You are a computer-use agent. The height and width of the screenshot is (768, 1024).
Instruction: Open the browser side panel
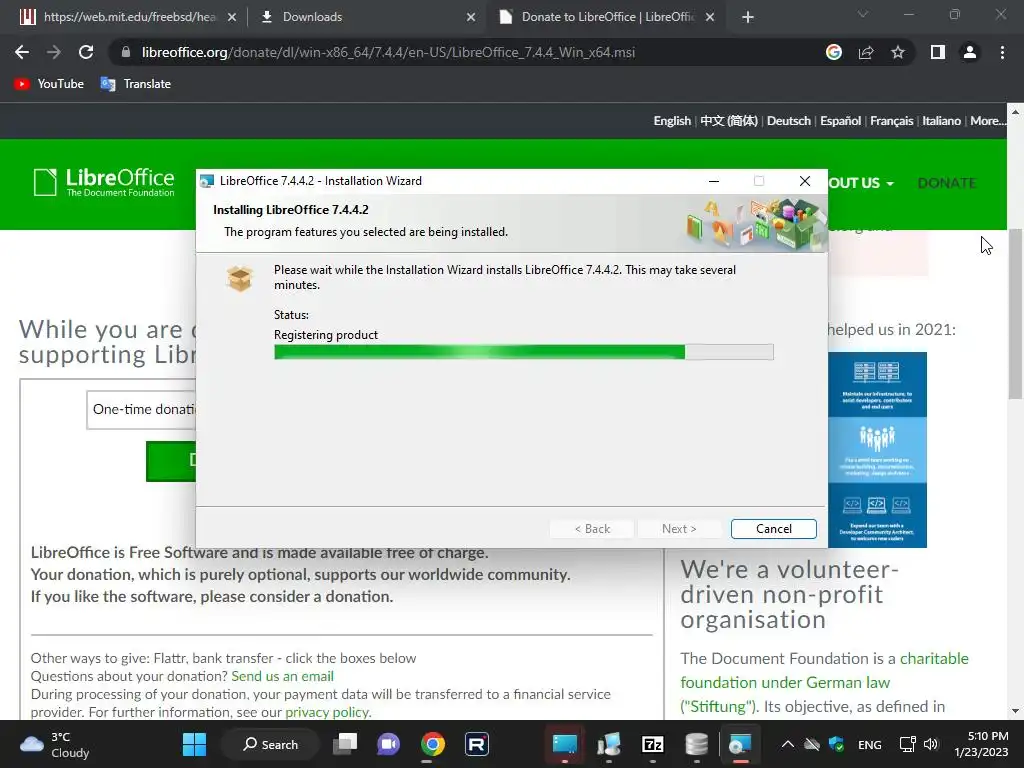pos(938,52)
